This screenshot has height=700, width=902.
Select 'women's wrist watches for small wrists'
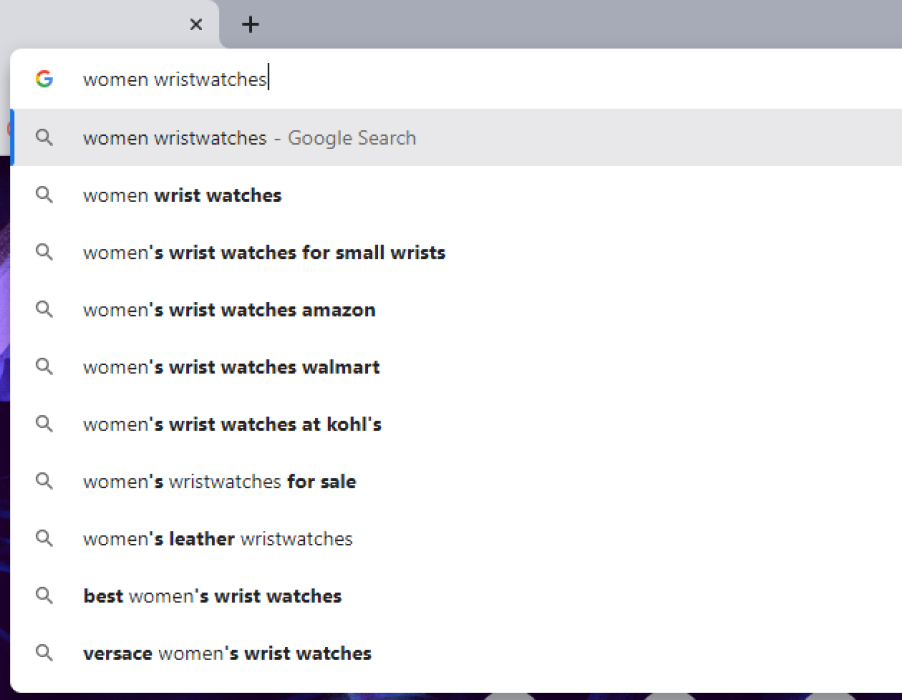coord(456,253)
